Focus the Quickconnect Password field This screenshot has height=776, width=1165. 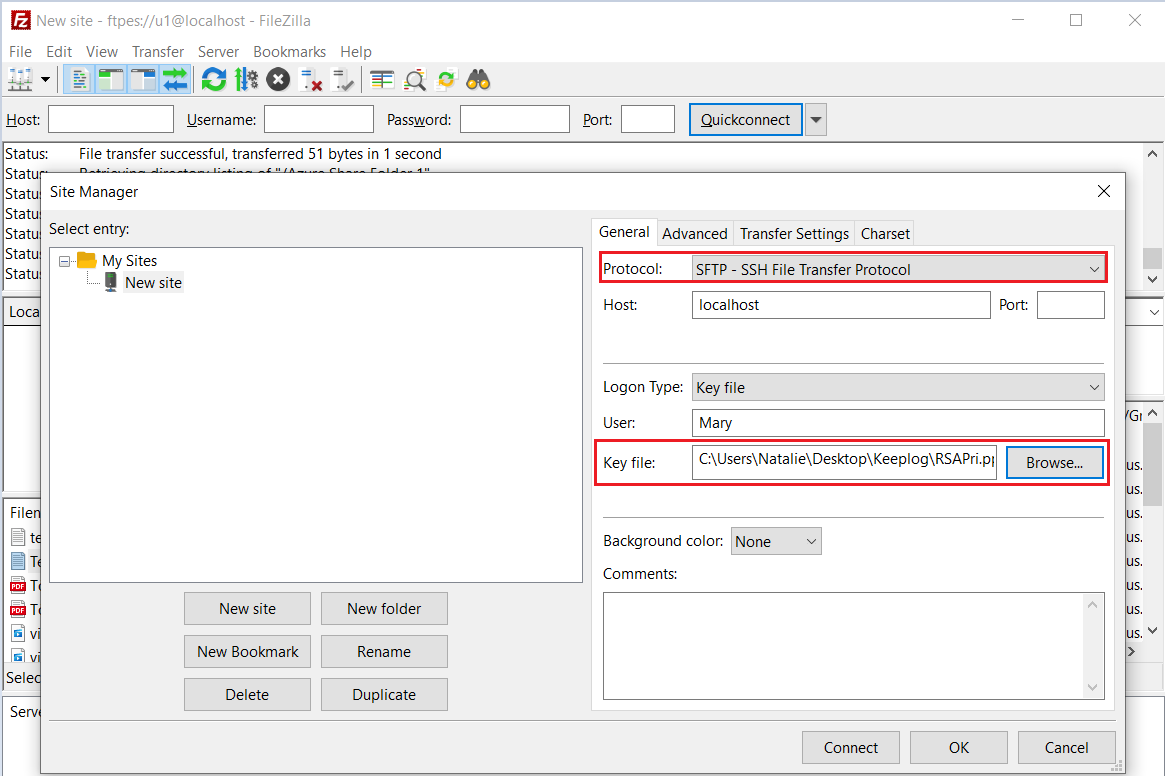click(515, 119)
